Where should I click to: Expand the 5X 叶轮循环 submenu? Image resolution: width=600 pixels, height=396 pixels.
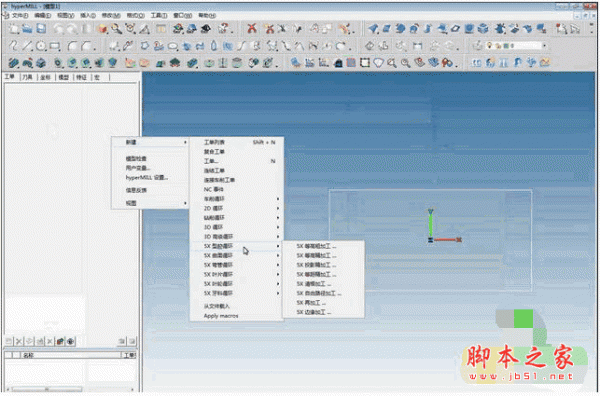point(237,284)
